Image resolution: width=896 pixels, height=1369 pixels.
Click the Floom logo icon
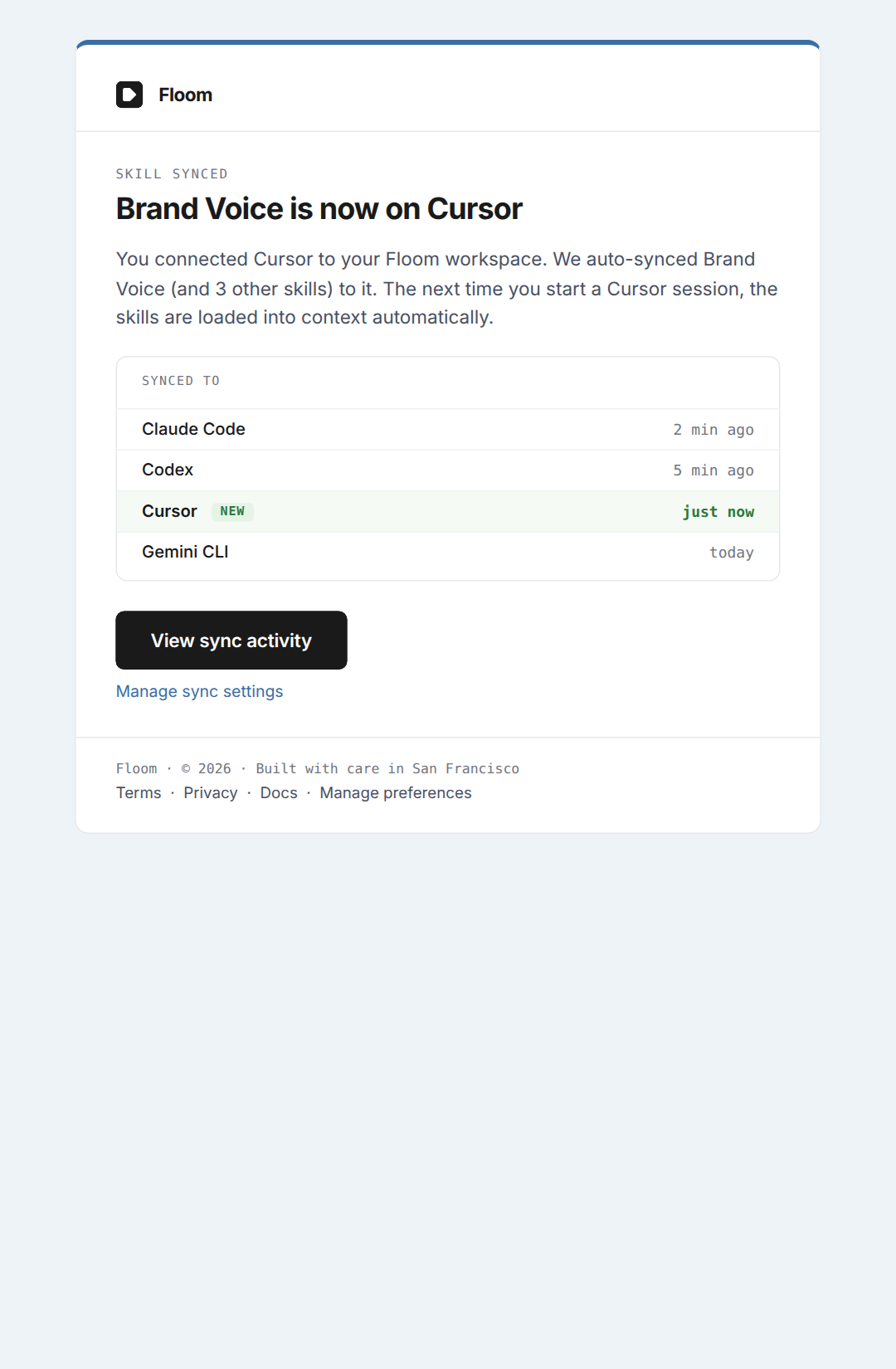point(129,95)
